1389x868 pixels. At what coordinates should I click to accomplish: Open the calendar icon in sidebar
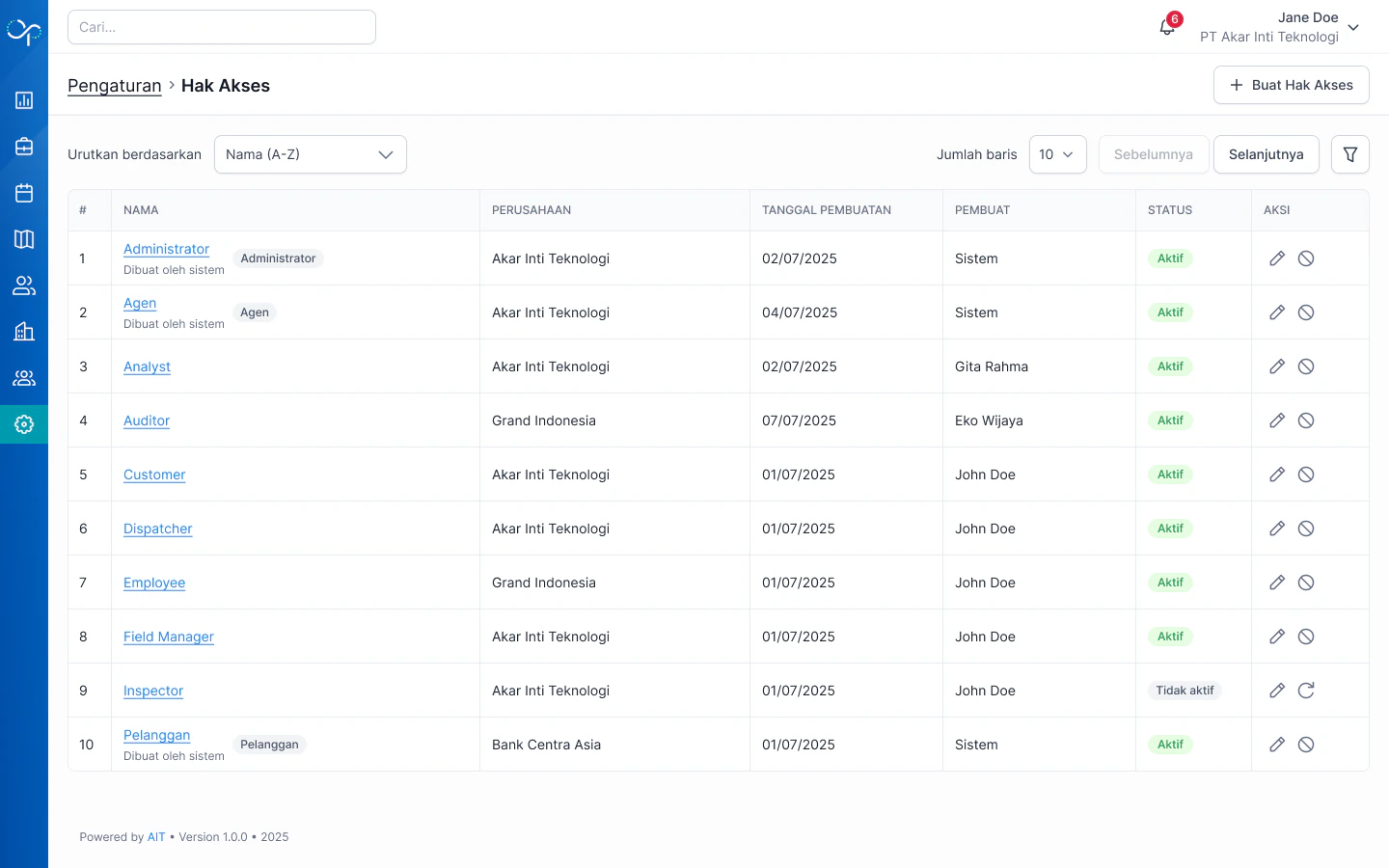[24, 193]
